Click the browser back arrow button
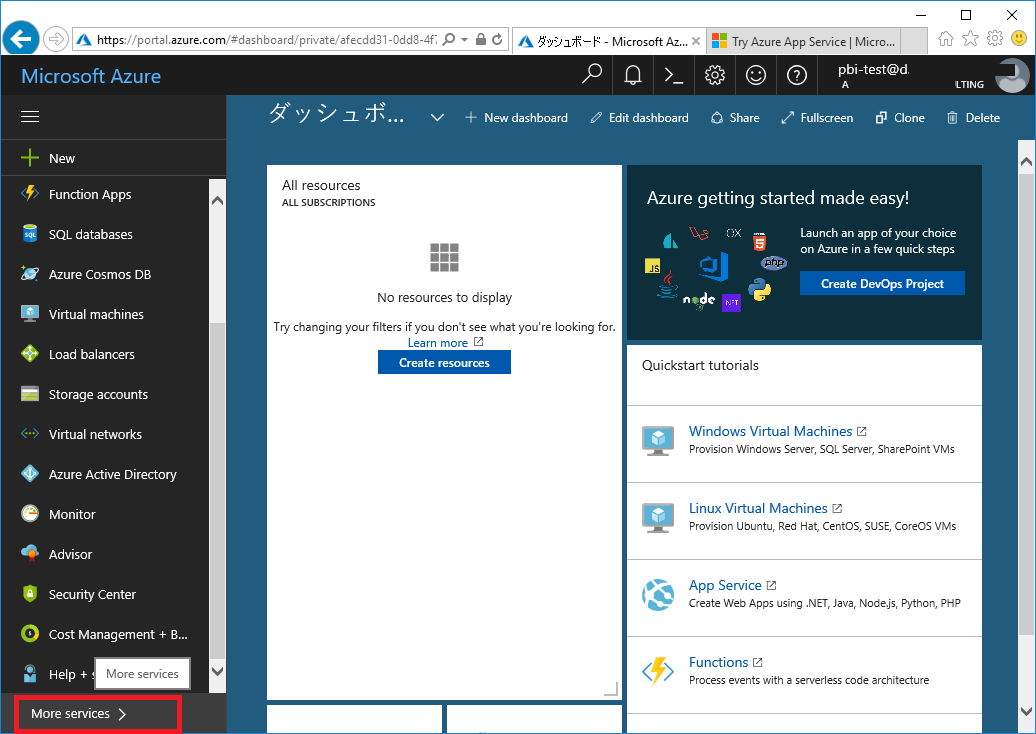 (x=21, y=40)
